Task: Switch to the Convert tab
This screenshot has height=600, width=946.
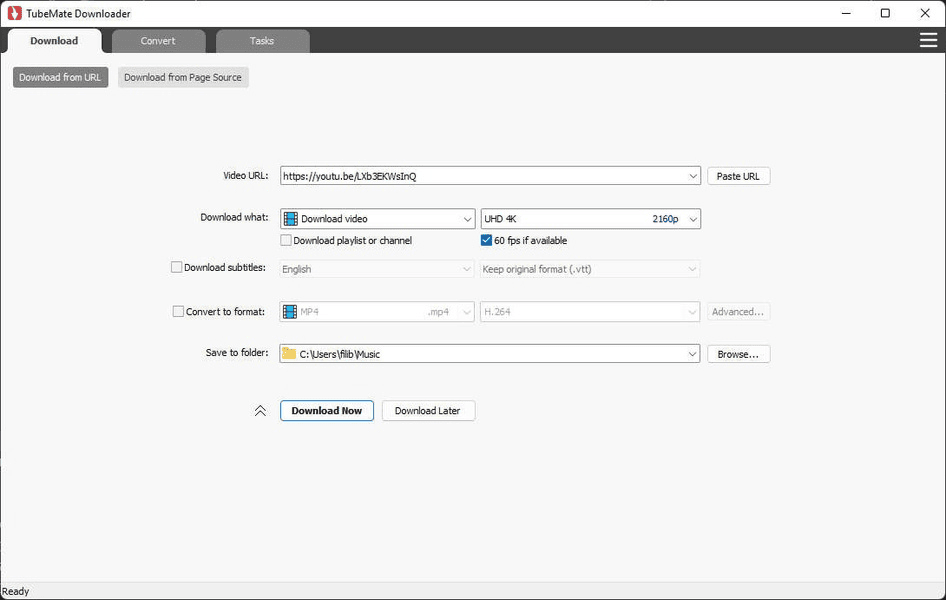Action: point(157,41)
